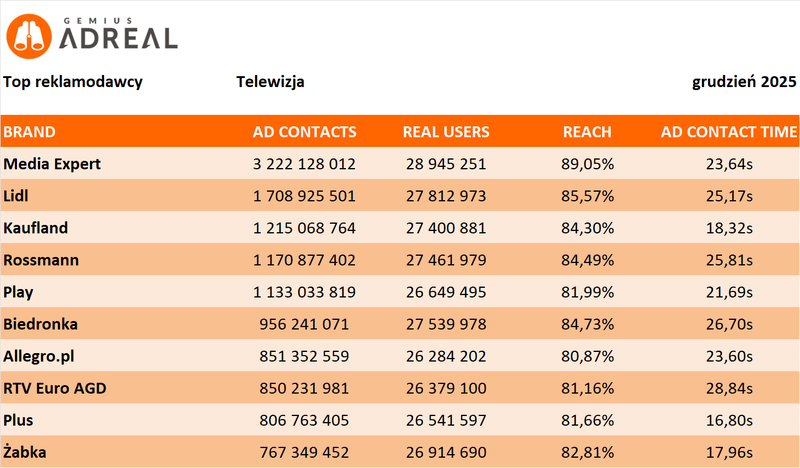Click Media Expert's reach value 89,05%
This screenshot has height=468, width=800.
click(587, 163)
